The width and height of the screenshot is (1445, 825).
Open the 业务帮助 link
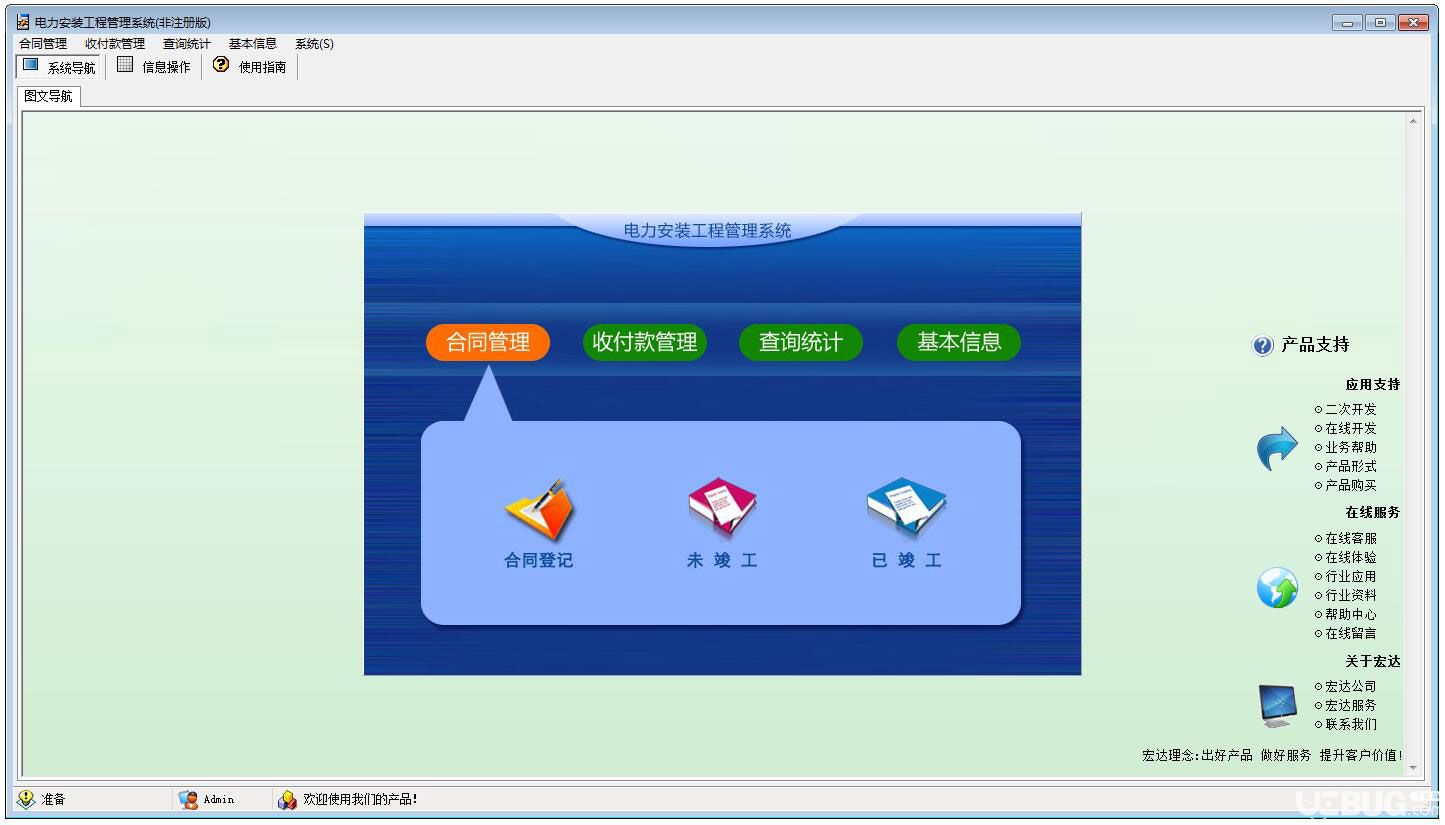coord(1351,447)
